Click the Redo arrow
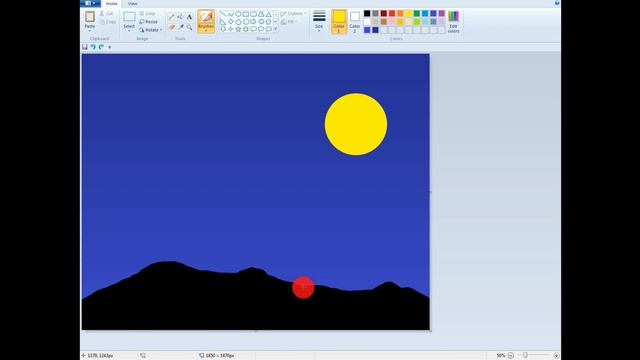The height and width of the screenshot is (360, 640). [x=101, y=47]
